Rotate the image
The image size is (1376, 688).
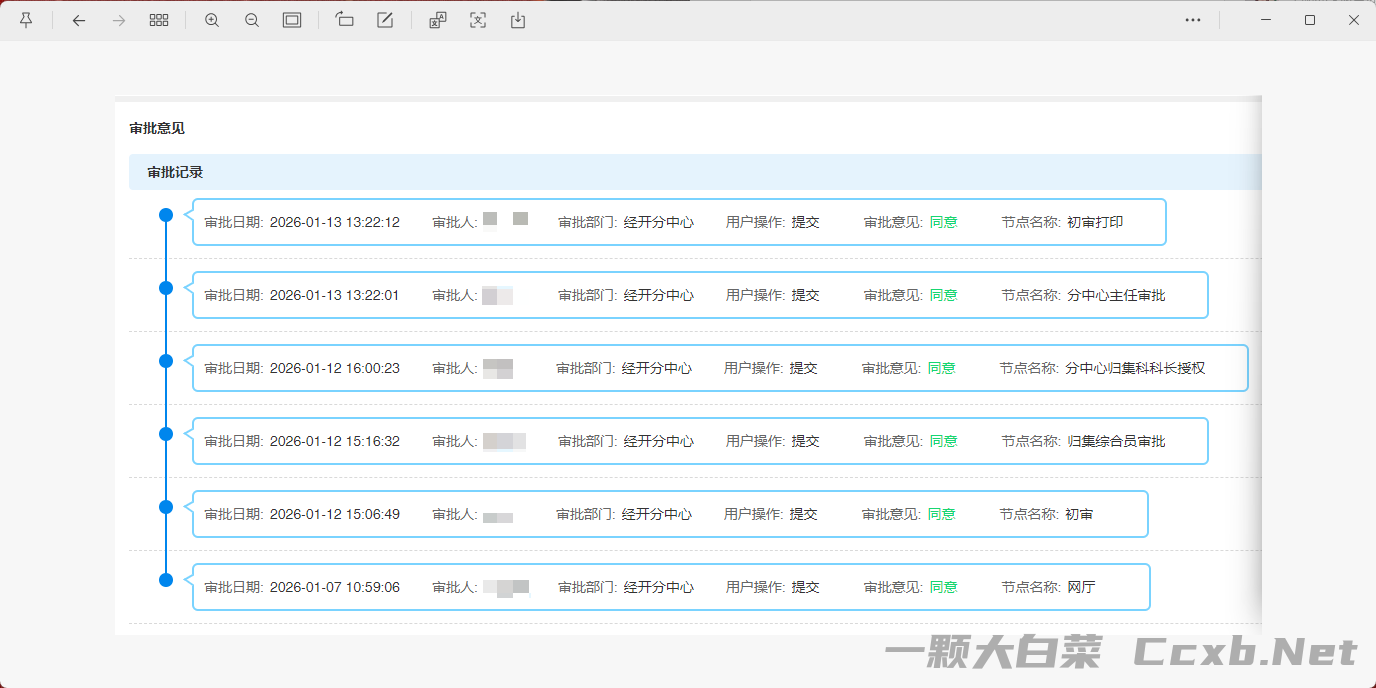[344, 19]
